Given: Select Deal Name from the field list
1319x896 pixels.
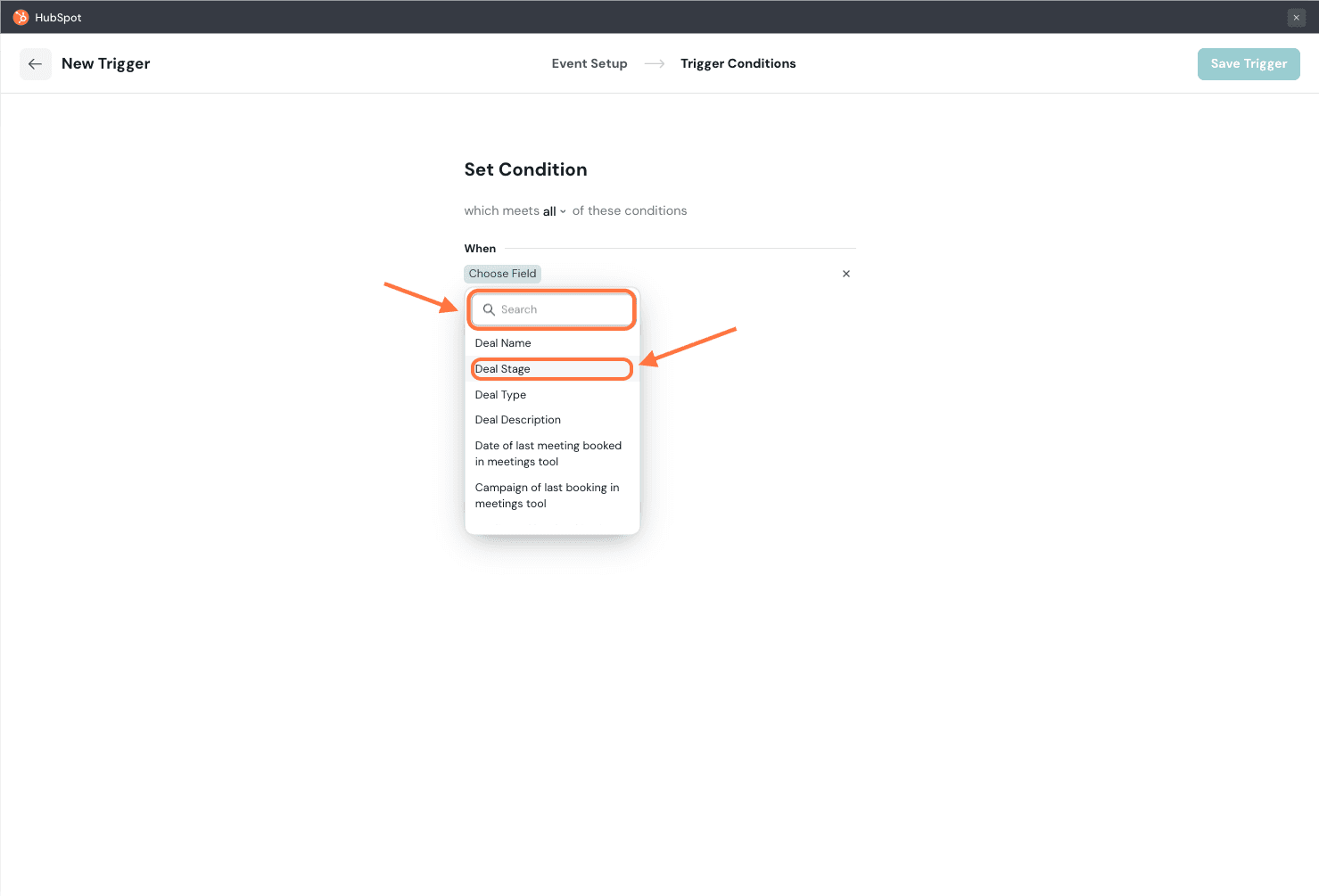Looking at the screenshot, I should tap(503, 343).
